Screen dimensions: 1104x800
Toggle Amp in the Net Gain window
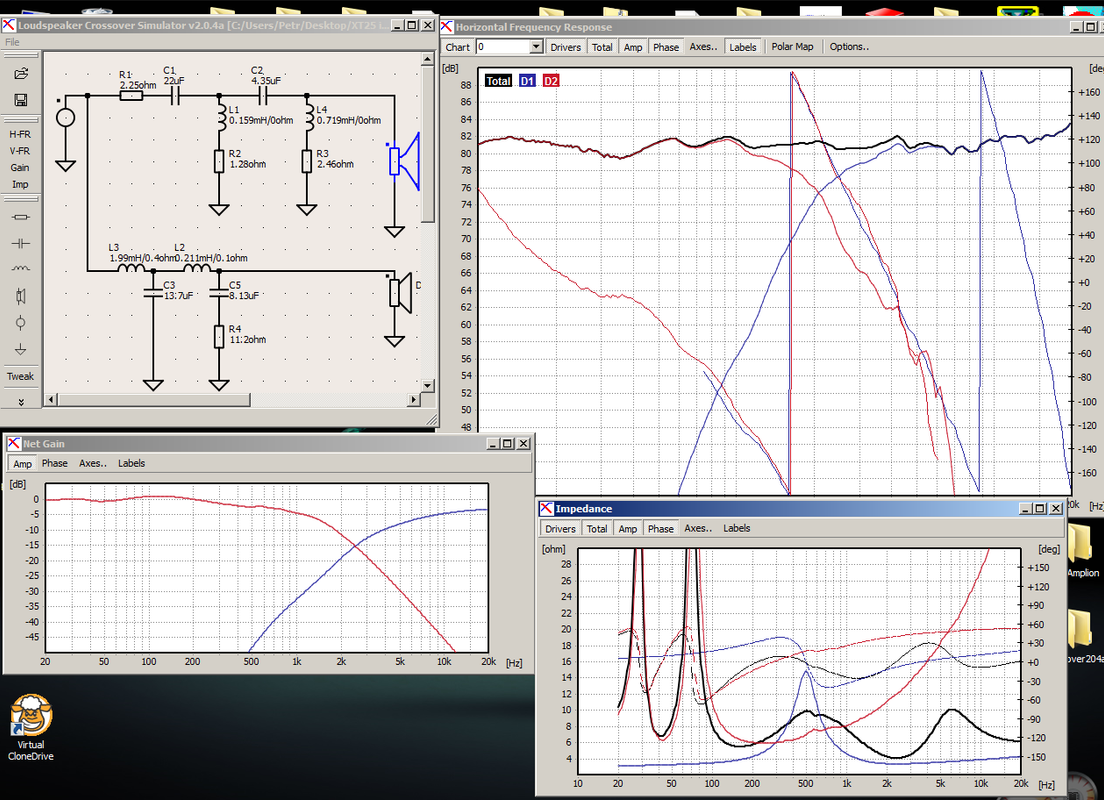coord(23,463)
